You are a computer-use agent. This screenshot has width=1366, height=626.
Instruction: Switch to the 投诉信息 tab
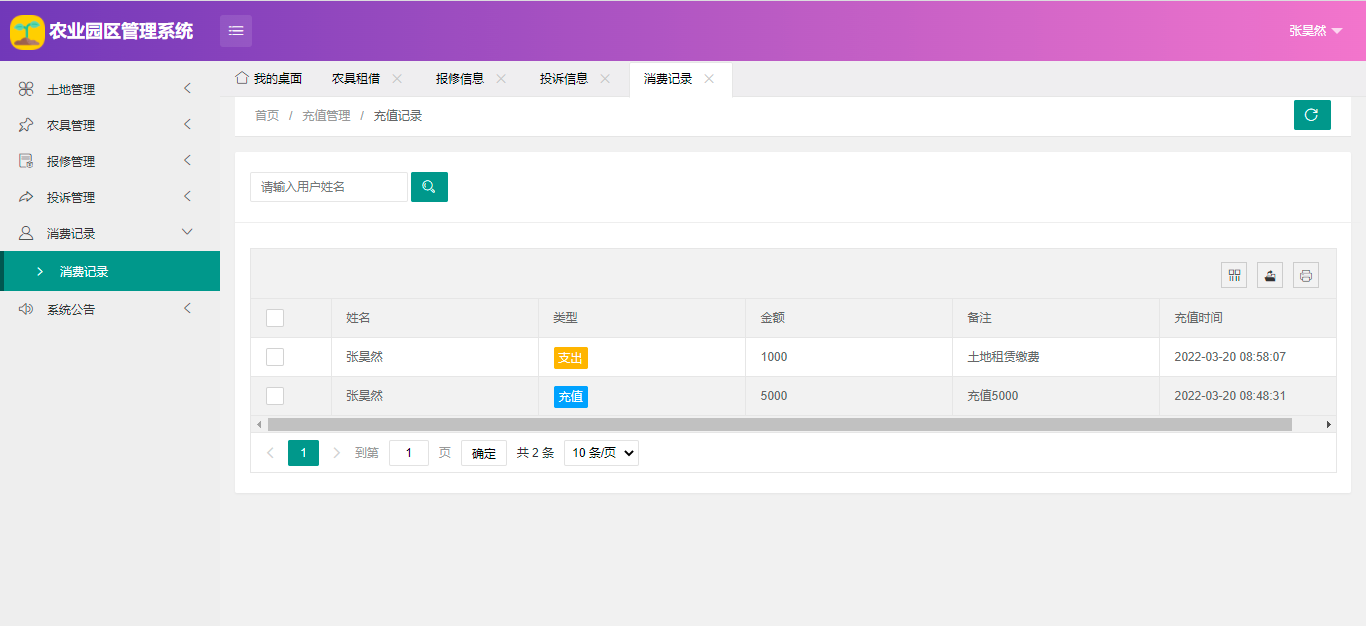[564, 79]
